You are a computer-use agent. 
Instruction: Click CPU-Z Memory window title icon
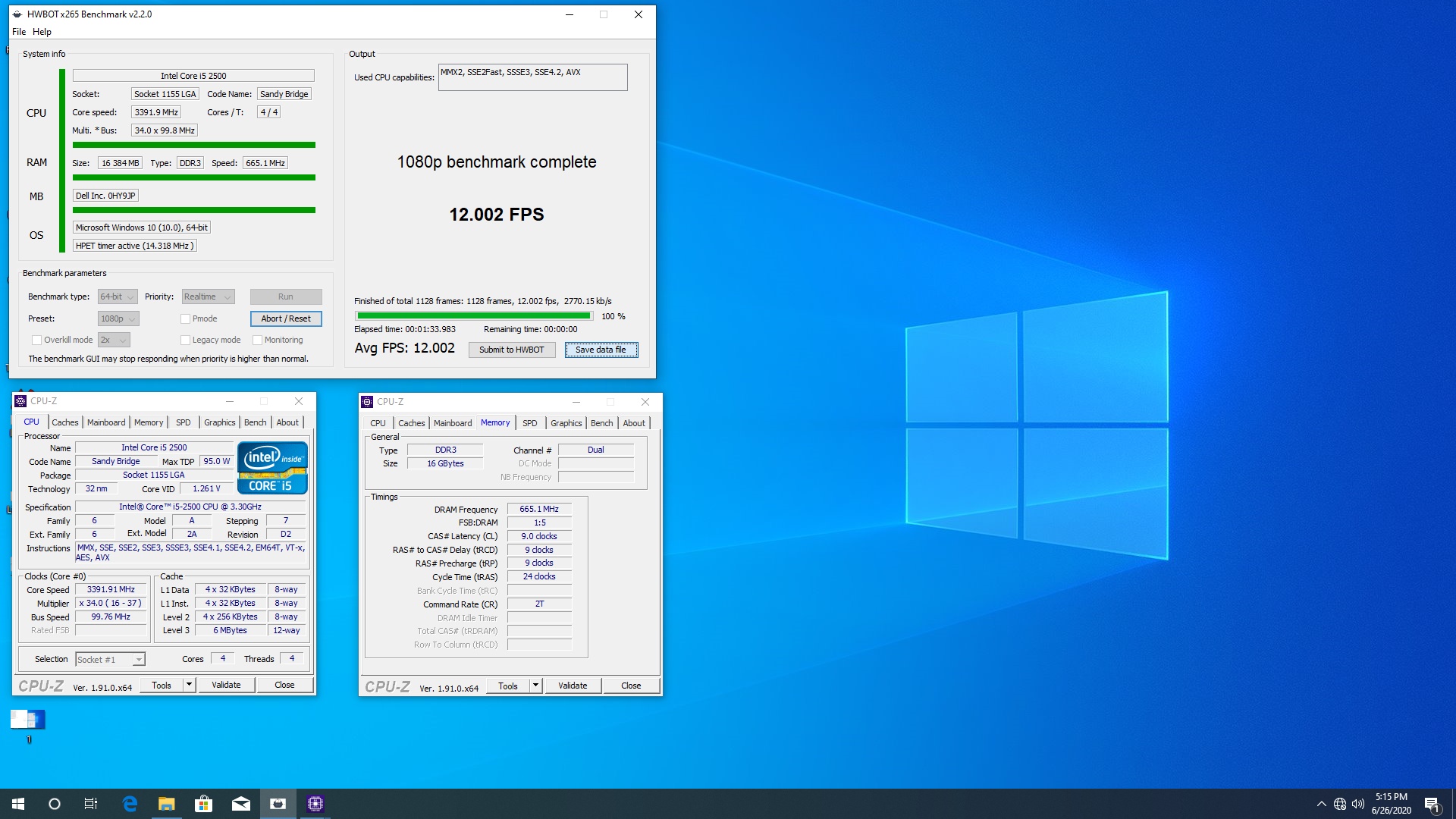tap(367, 402)
